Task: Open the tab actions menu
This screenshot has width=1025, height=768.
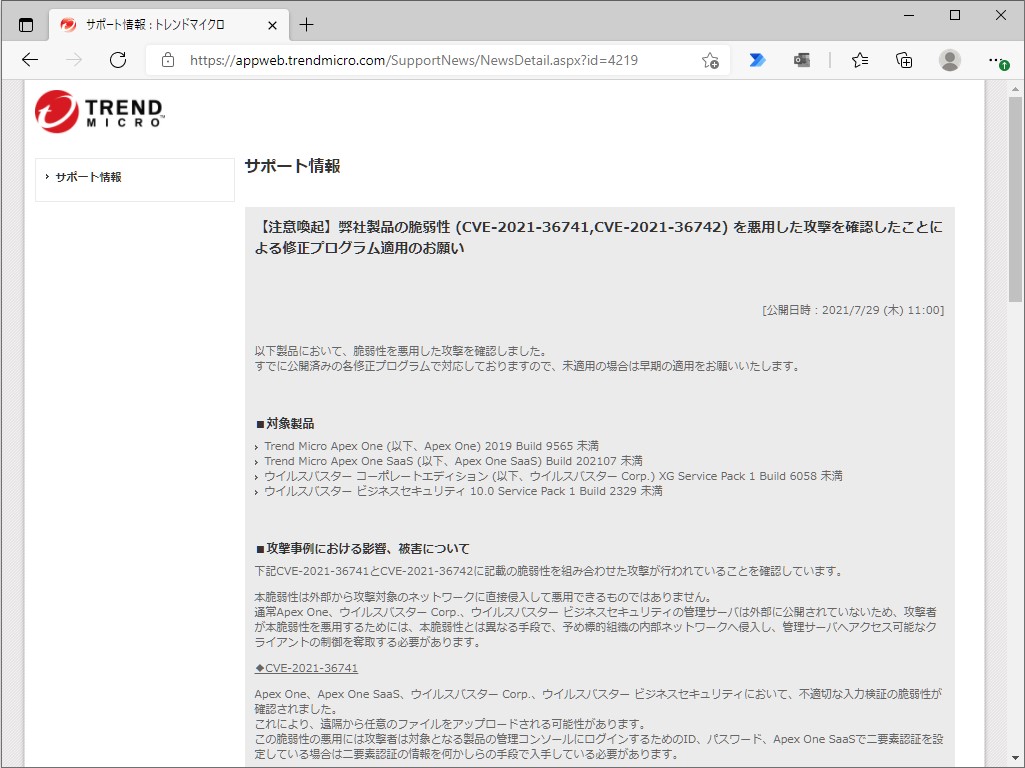Action: [25, 24]
